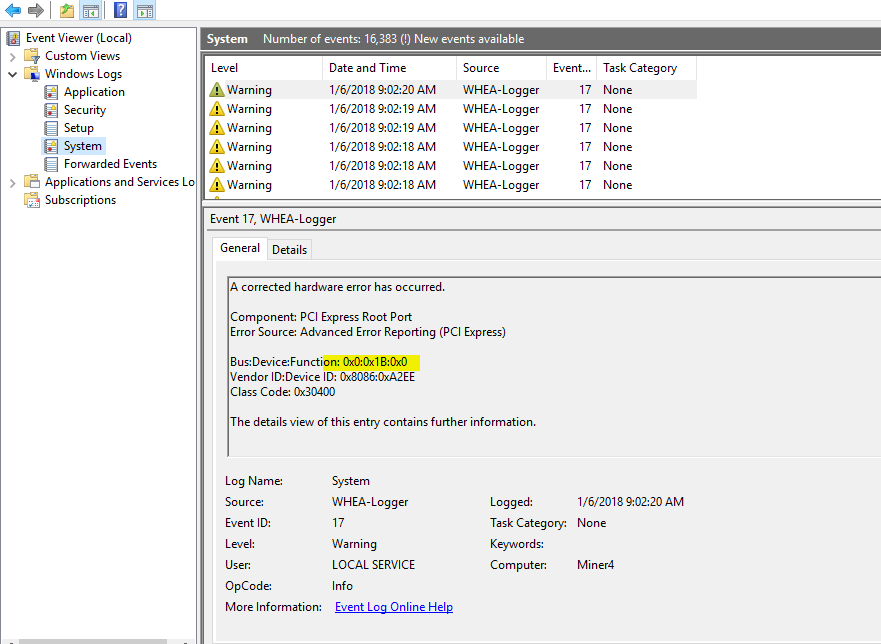Sort events by Date and Time column
Viewport: 881px width, 644px height.
(367, 68)
